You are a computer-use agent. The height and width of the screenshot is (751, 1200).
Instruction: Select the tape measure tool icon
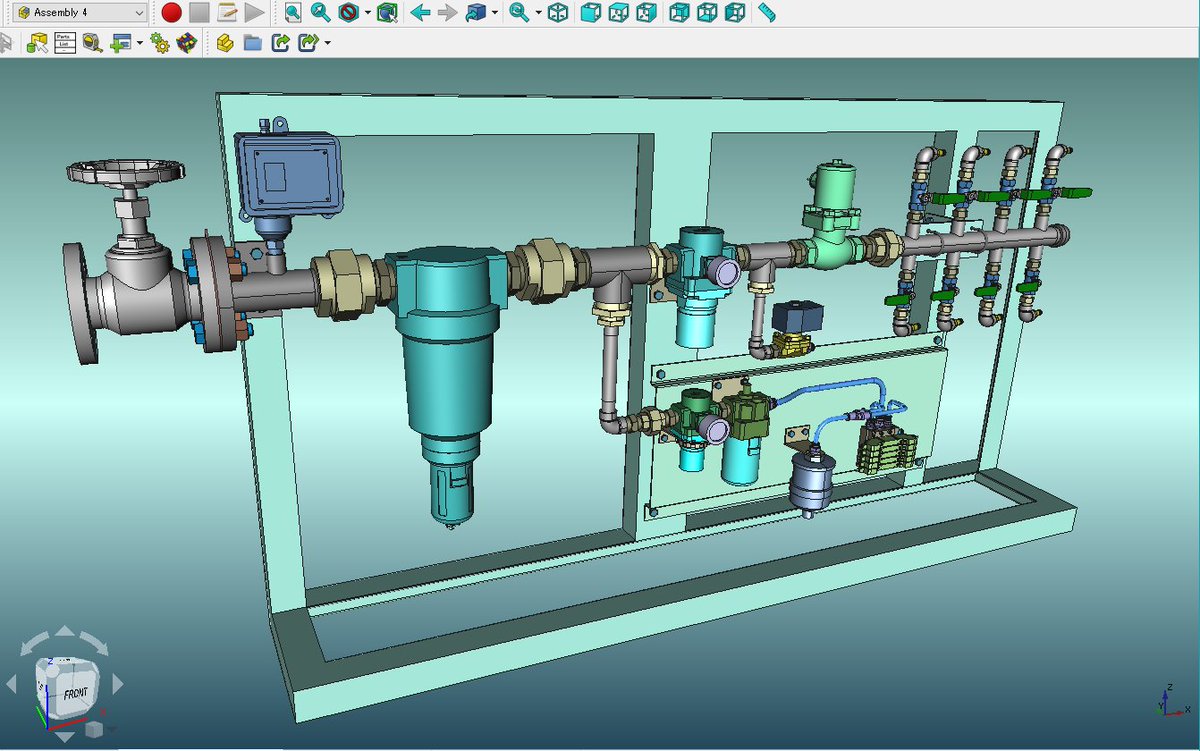point(92,43)
